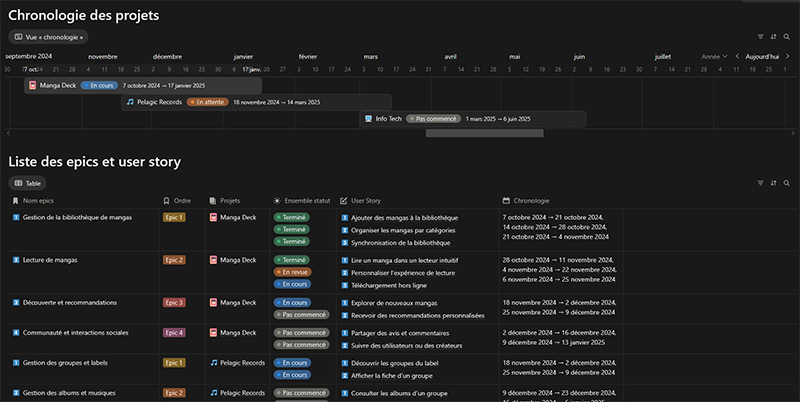Select the red Epic 3 tag
Viewport: 800px width, 402px height.
click(x=174, y=303)
